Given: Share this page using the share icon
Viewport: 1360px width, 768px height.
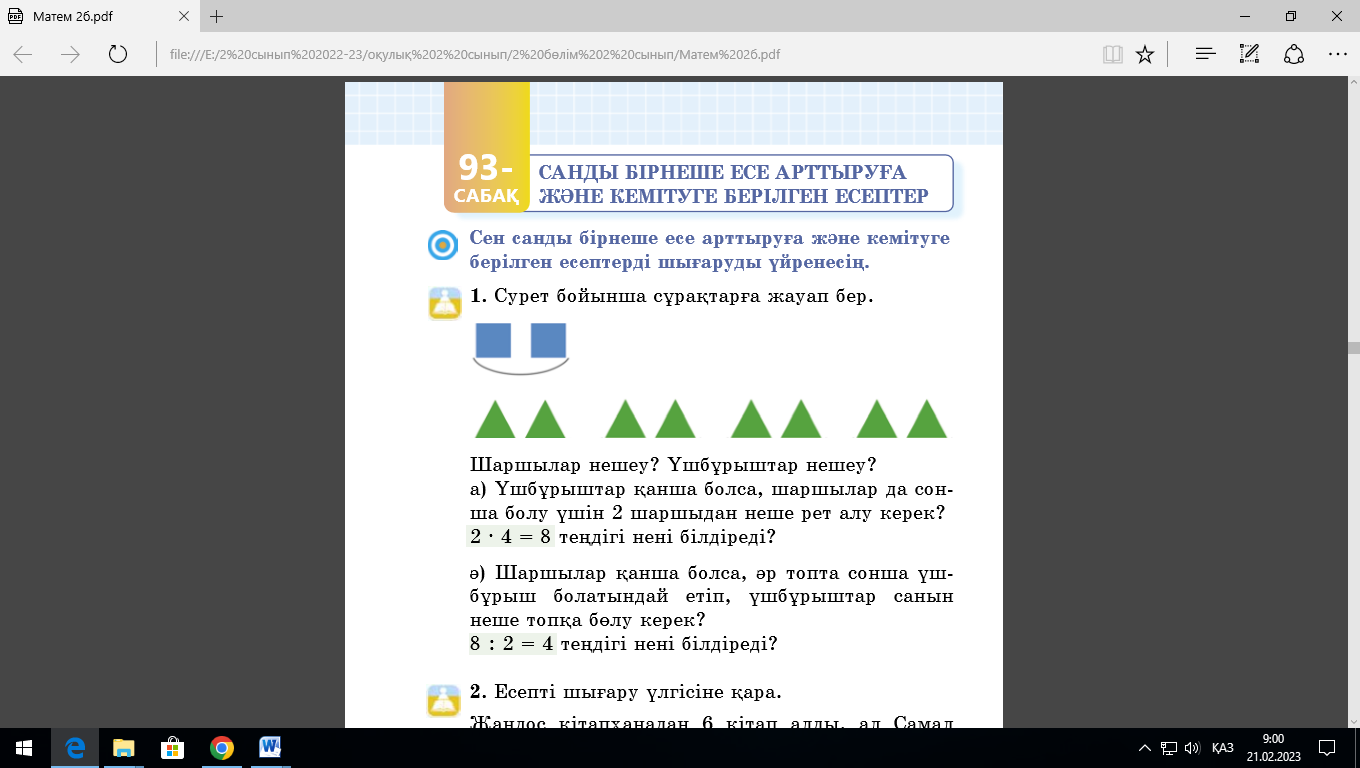Looking at the screenshot, I should [x=1294, y=54].
